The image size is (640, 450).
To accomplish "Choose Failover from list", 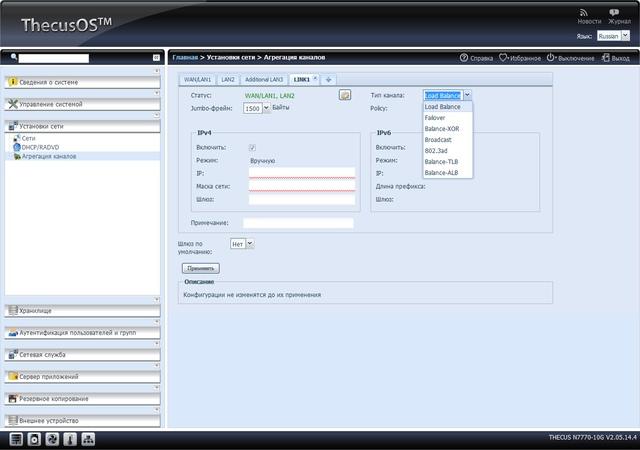I will tap(448, 118).
